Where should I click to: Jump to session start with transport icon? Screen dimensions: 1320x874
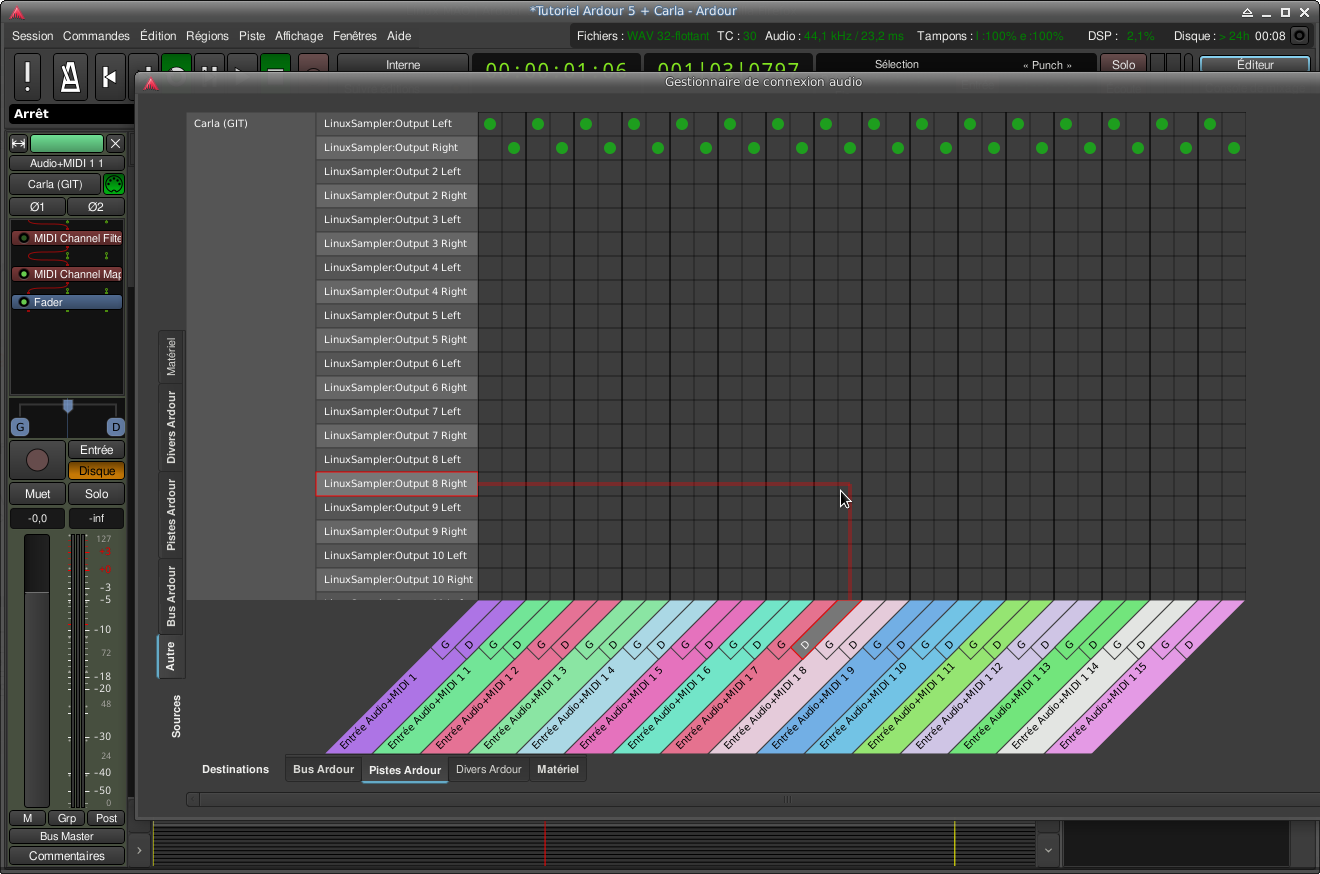(x=110, y=77)
